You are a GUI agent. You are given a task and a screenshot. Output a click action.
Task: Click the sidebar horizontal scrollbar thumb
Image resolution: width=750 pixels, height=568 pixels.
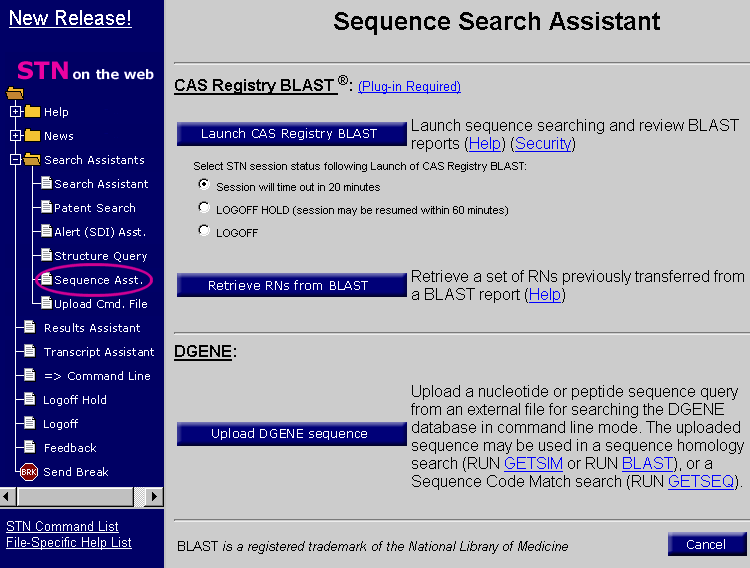(75, 497)
